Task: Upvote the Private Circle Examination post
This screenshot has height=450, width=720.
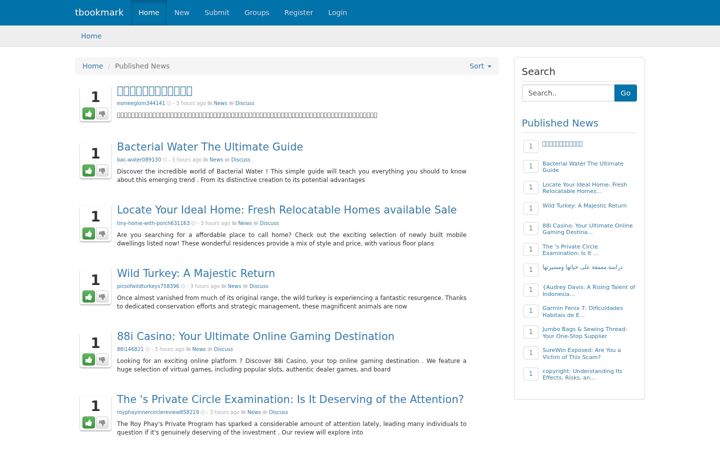Action: [x=89, y=422]
